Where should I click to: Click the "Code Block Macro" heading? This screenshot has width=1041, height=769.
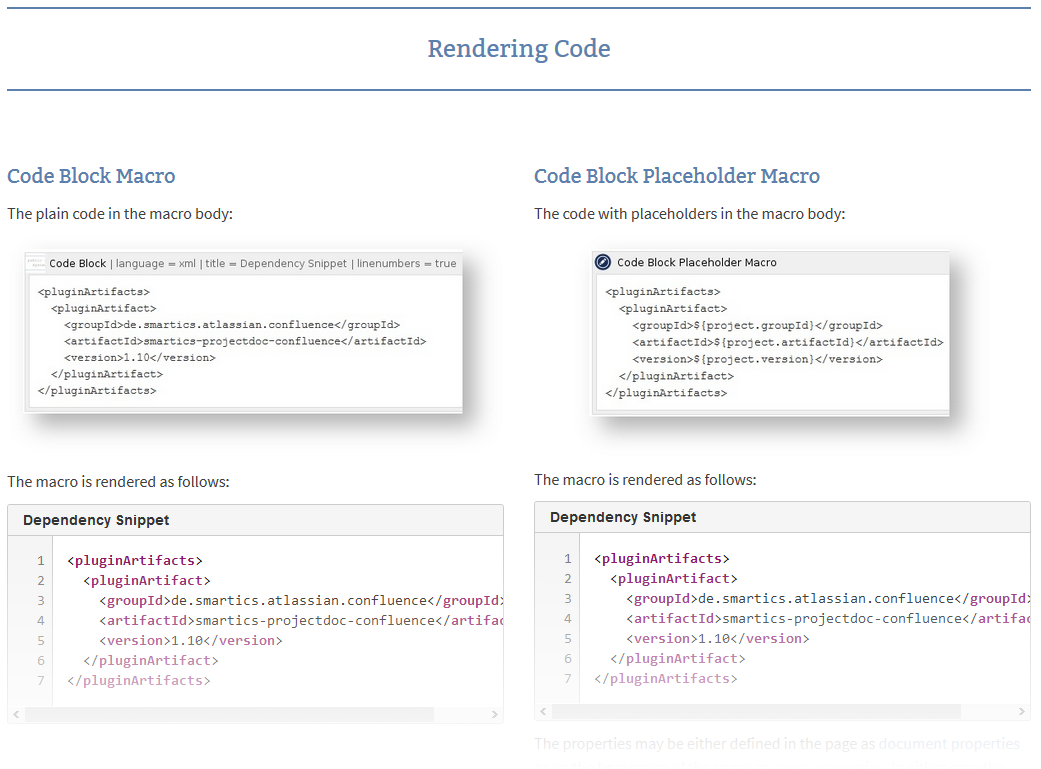(x=91, y=176)
